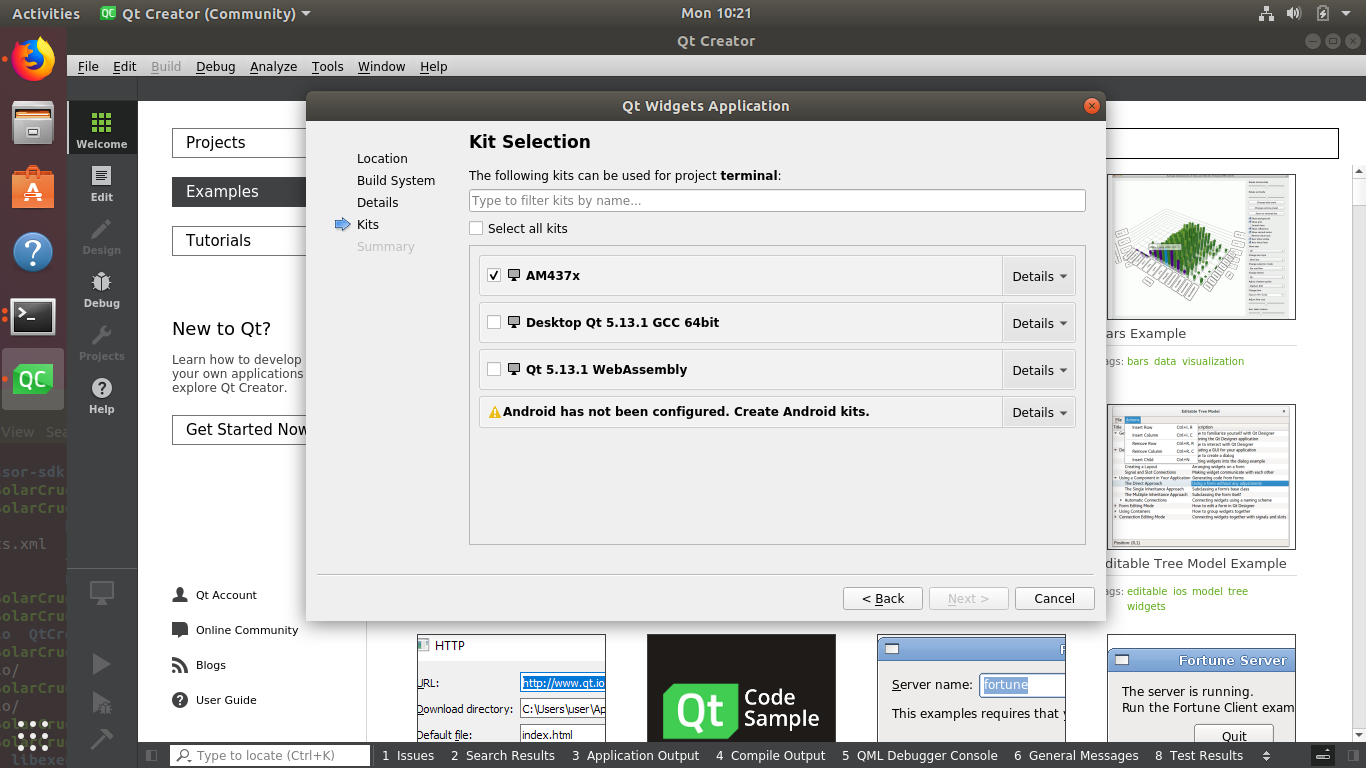Open the Editable Tree Model Example thumbnail

[1201, 477]
